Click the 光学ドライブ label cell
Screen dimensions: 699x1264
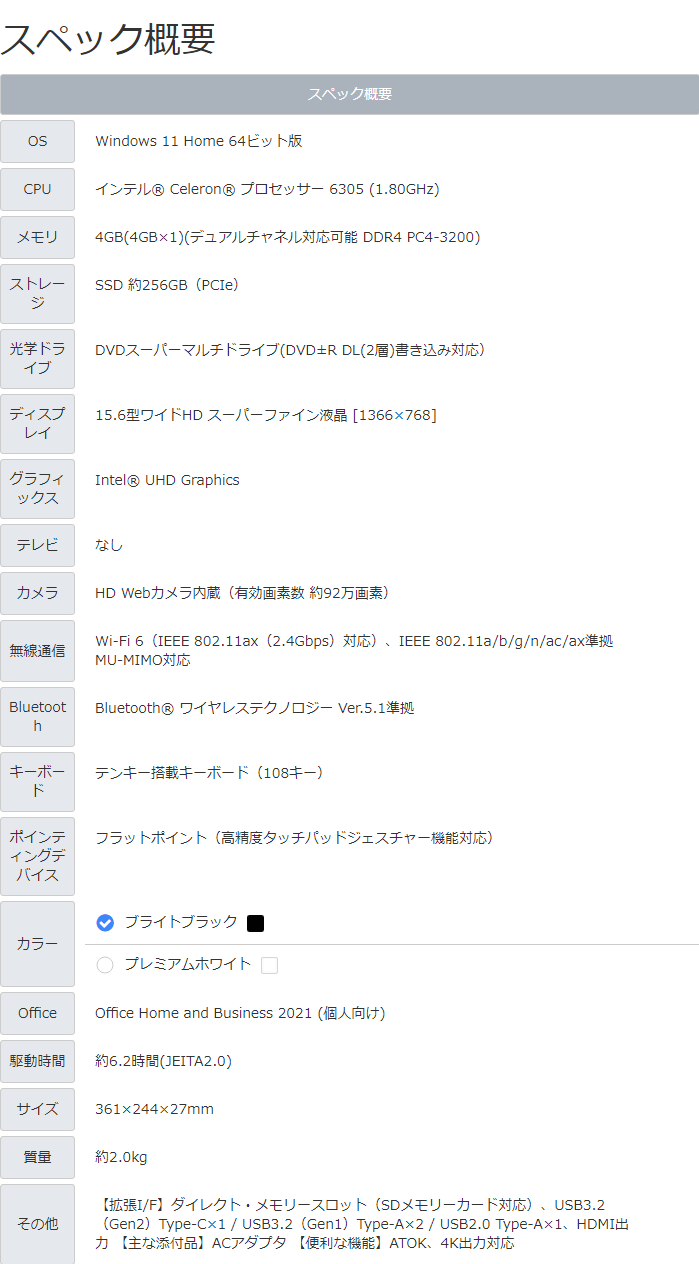37,359
